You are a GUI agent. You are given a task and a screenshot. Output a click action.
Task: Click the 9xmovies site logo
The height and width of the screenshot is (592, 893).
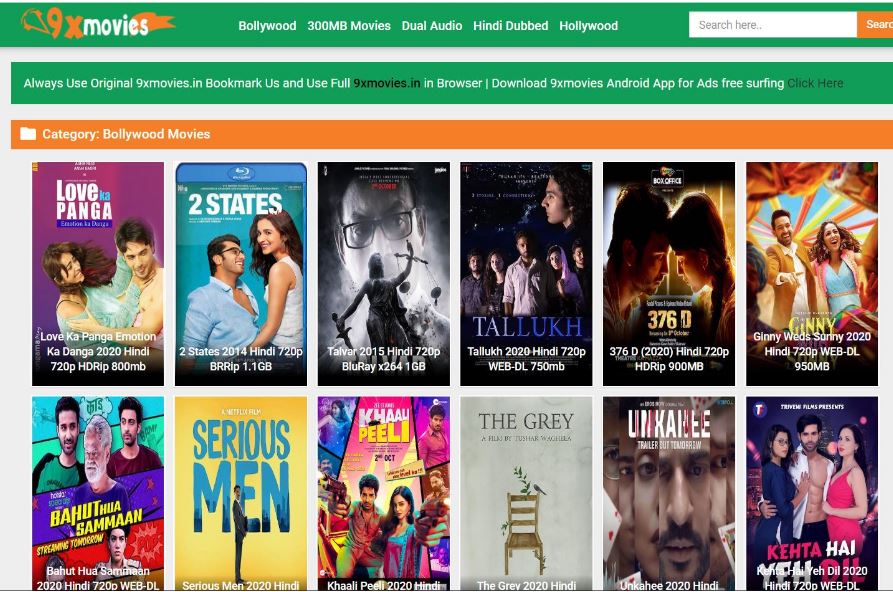(x=98, y=24)
